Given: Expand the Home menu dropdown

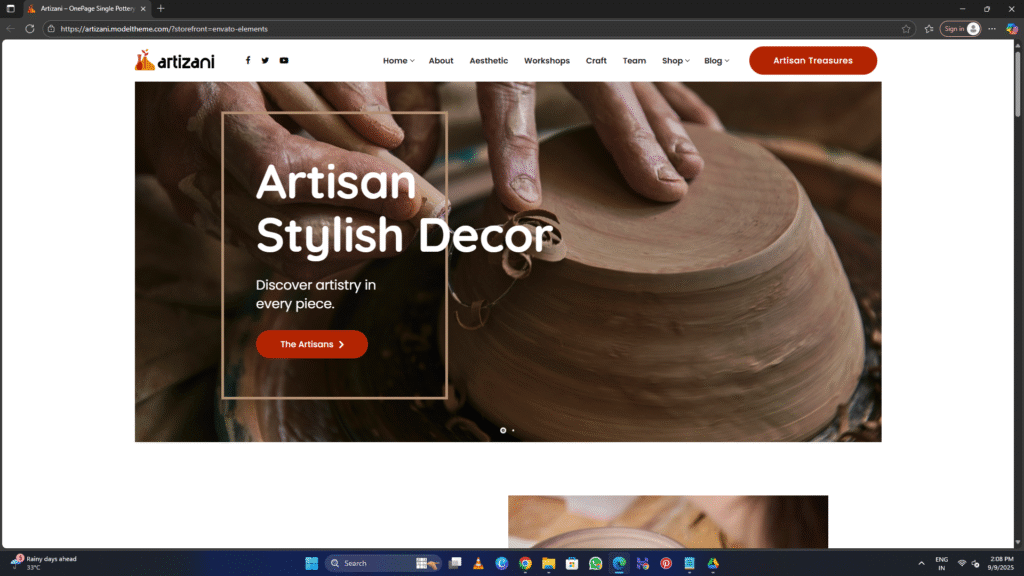Looking at the screenshot, I should tap(398, 61).
